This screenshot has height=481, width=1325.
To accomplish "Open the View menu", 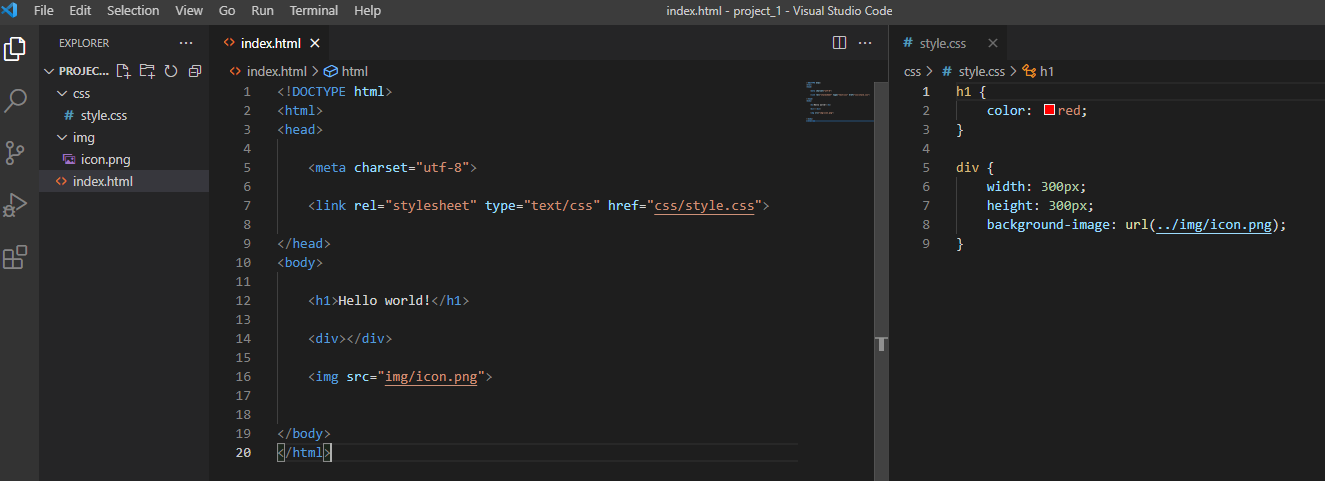I will (189, 10).
